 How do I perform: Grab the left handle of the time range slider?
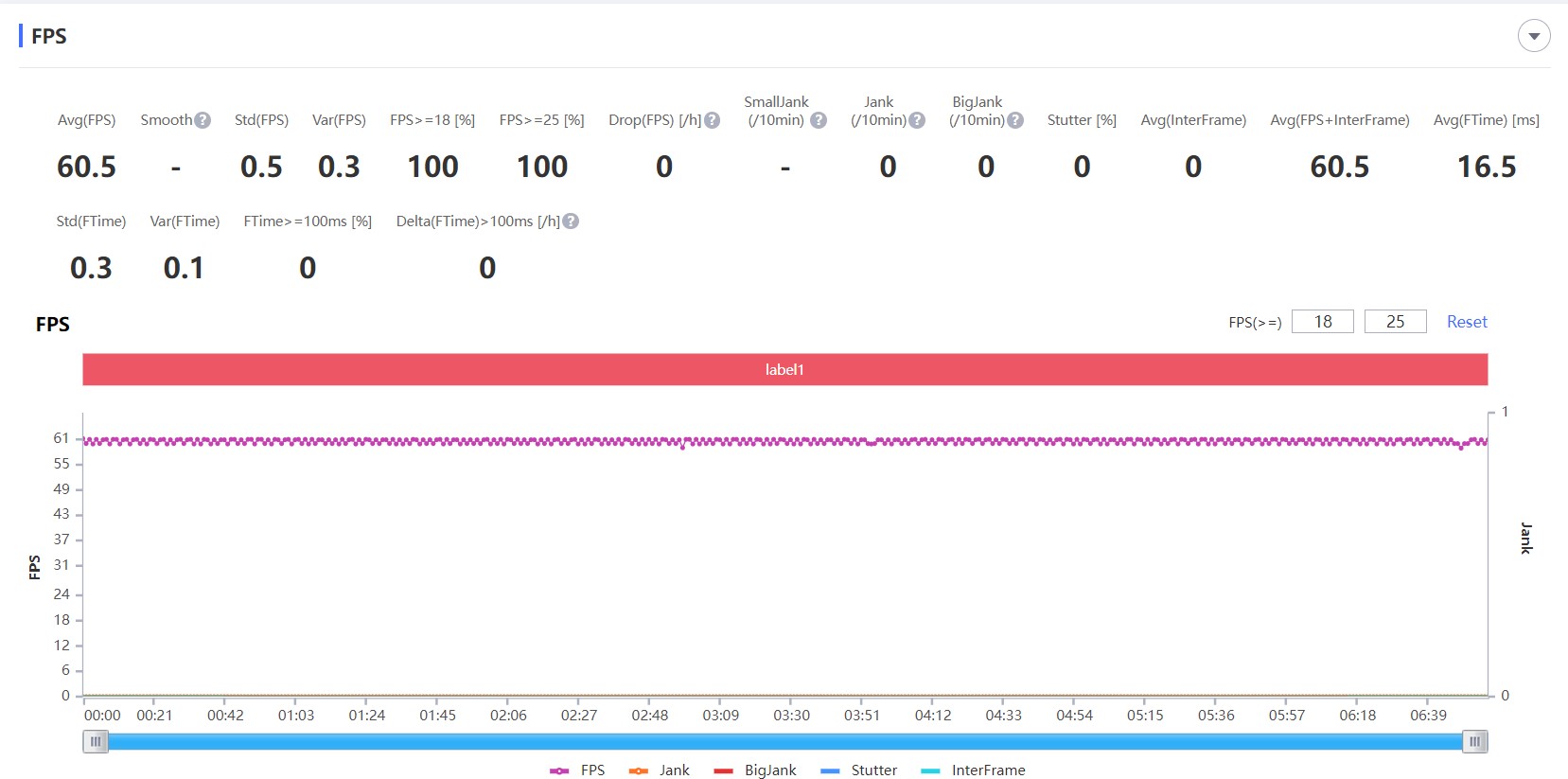(96, 742)
